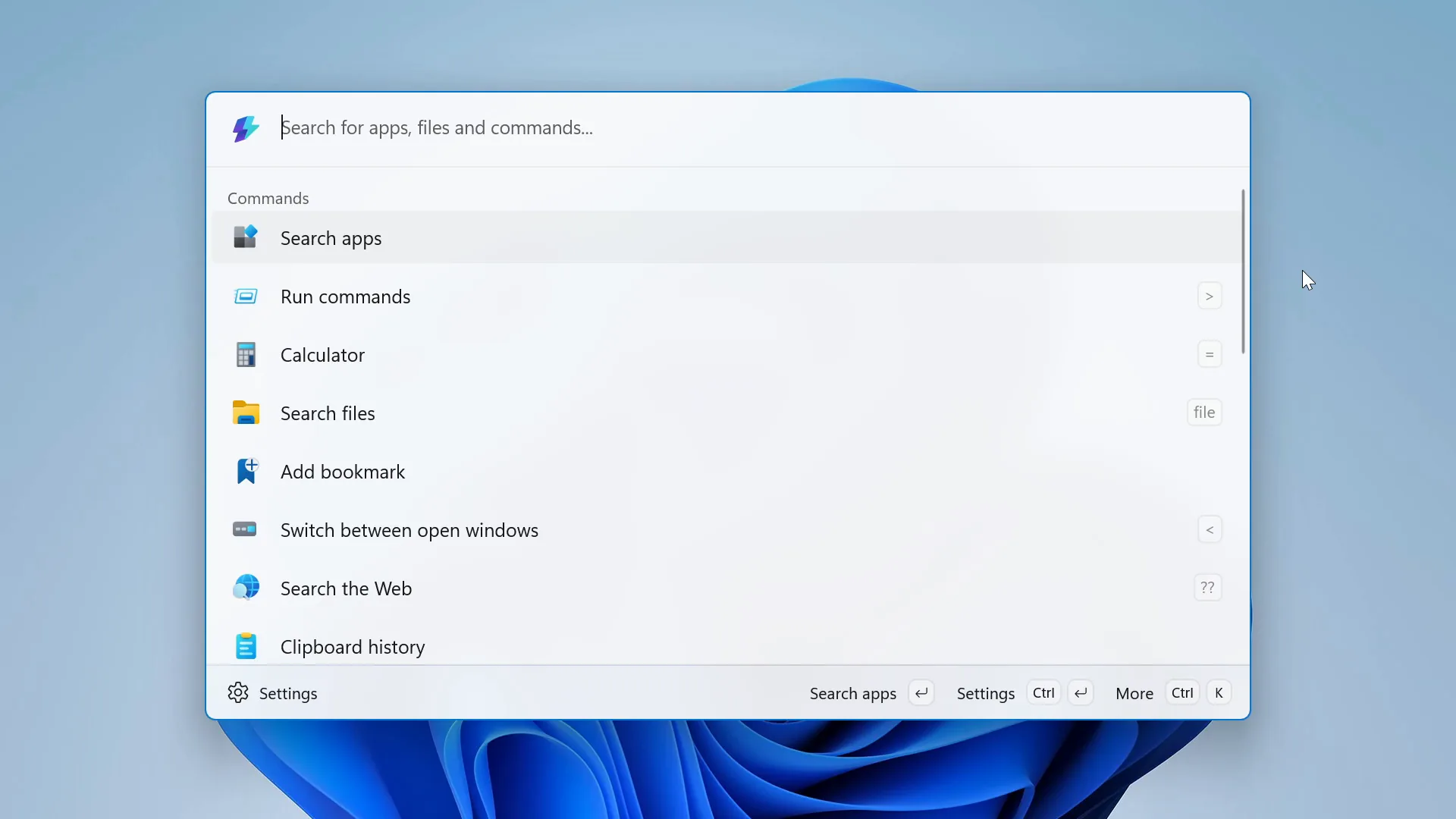Choose the Search files label
The height and width of the screenshot is (819, 1456).
[x=328, y=413]
